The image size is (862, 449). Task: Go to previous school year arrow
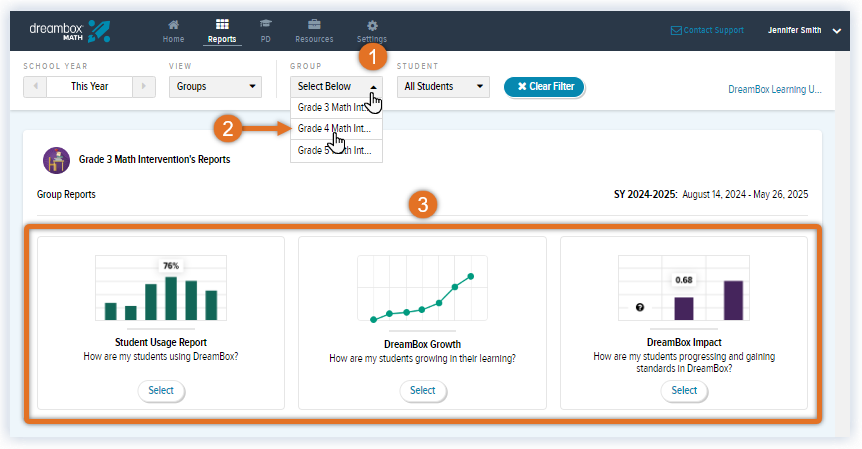[33, 87]
